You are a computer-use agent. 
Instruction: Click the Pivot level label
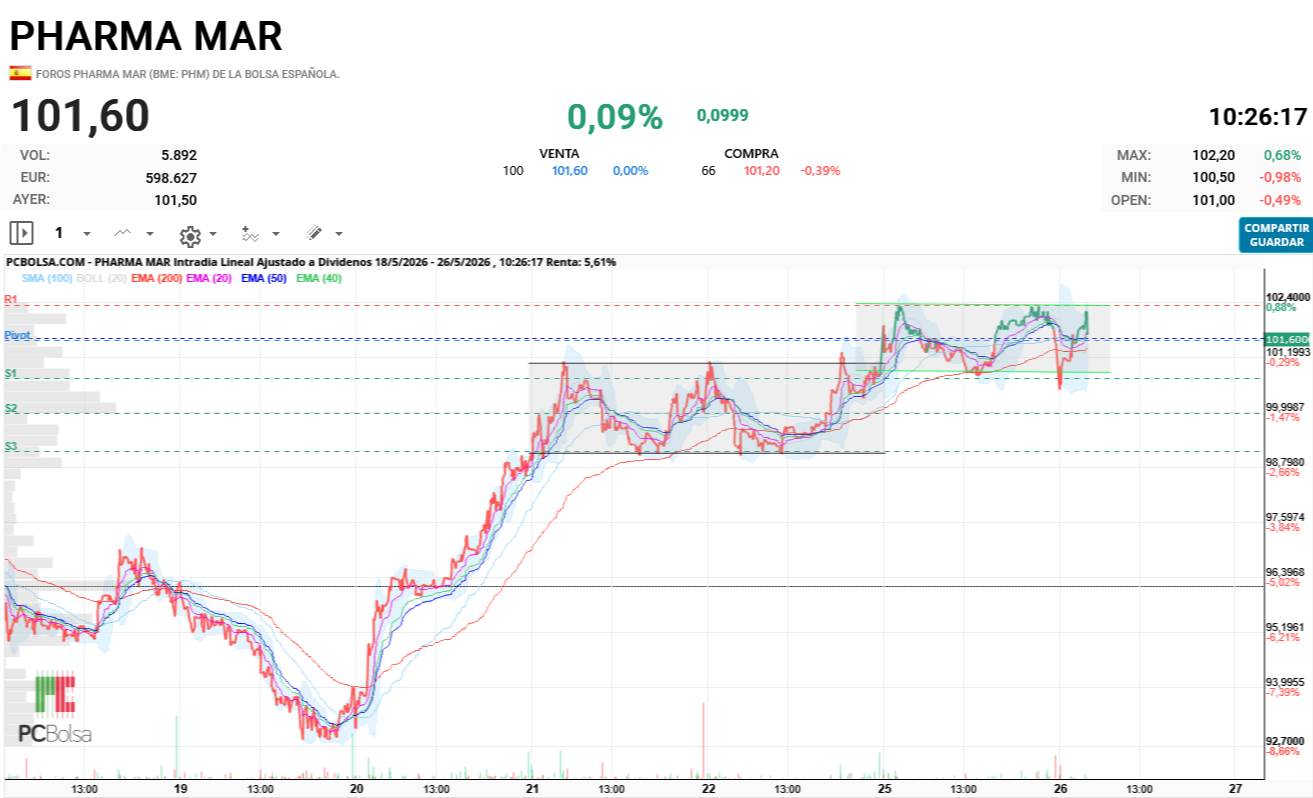17,335
